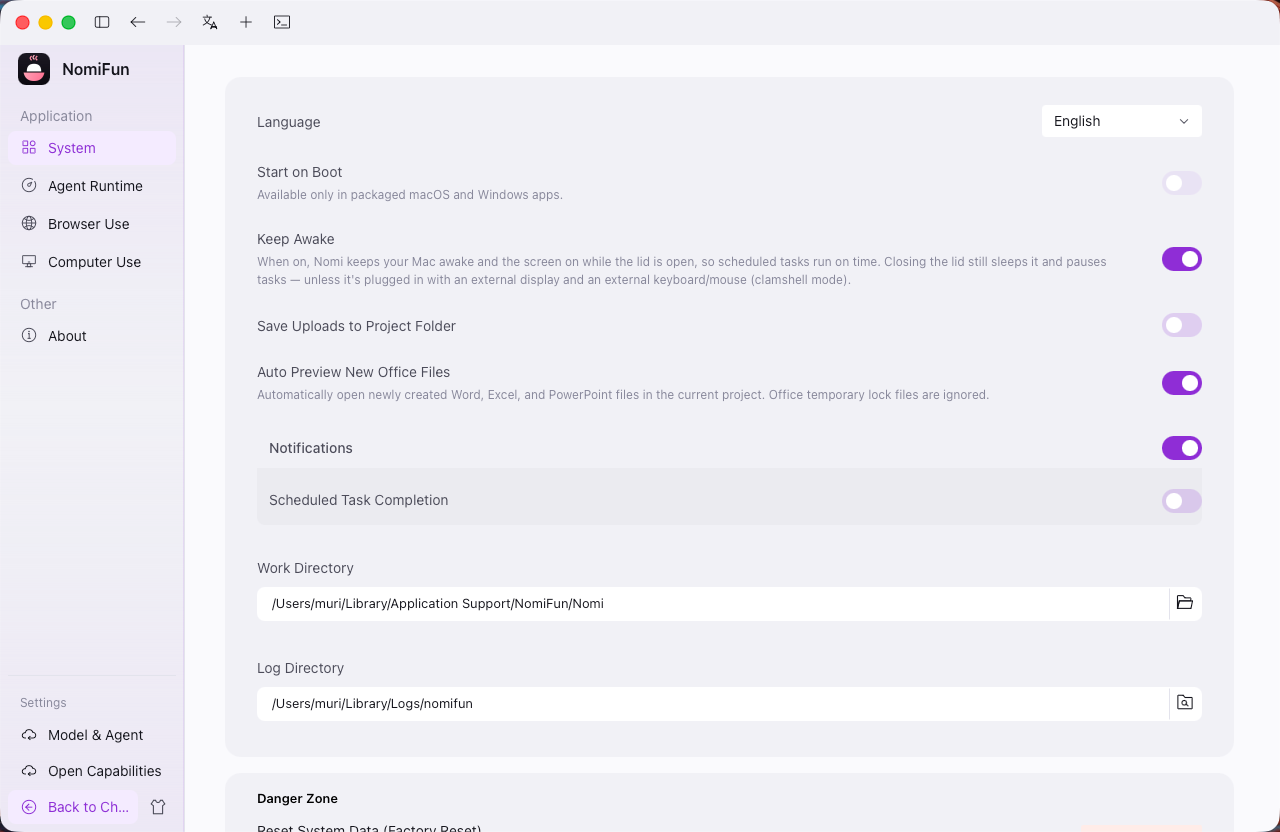
Task: Open the About page
Action: 92,335
